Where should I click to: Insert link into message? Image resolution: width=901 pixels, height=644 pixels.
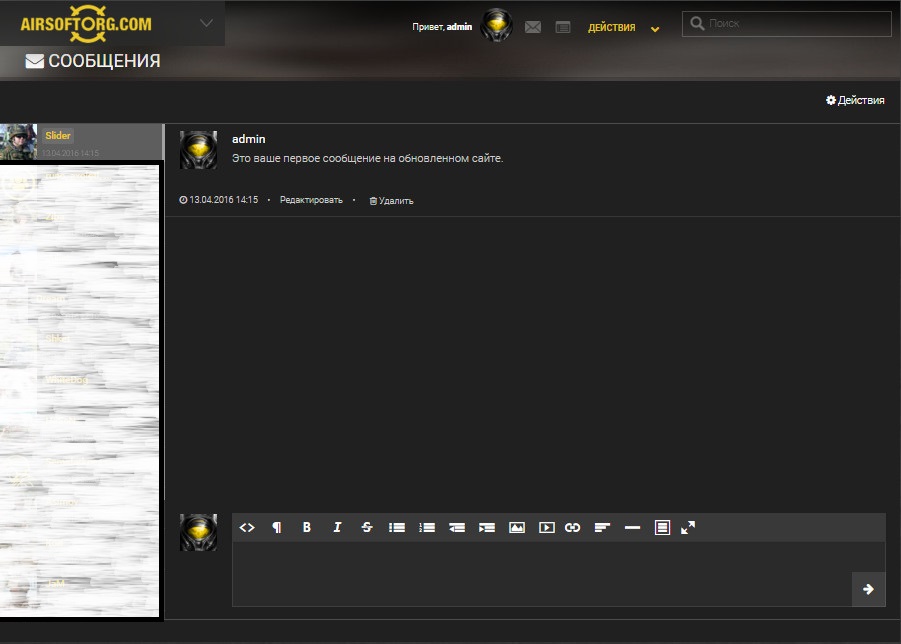[572, 527]
